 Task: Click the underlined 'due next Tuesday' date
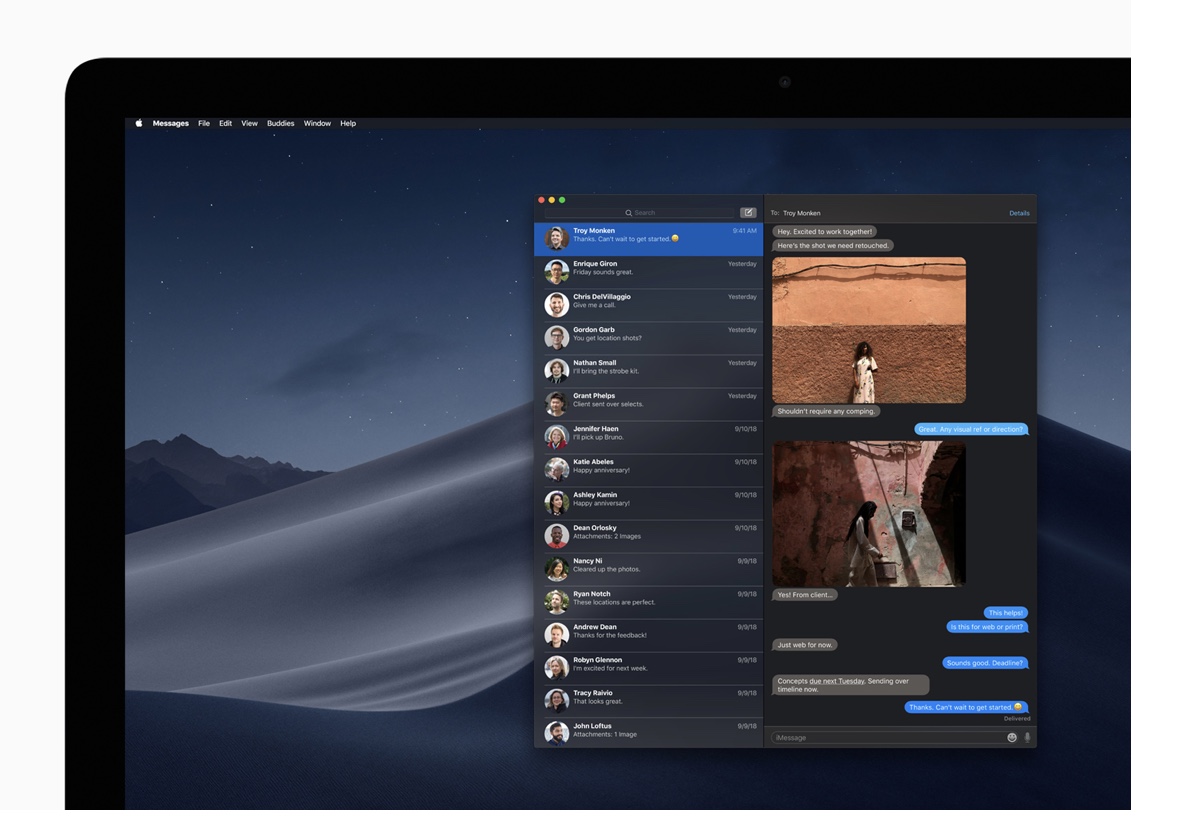point(836,681)
